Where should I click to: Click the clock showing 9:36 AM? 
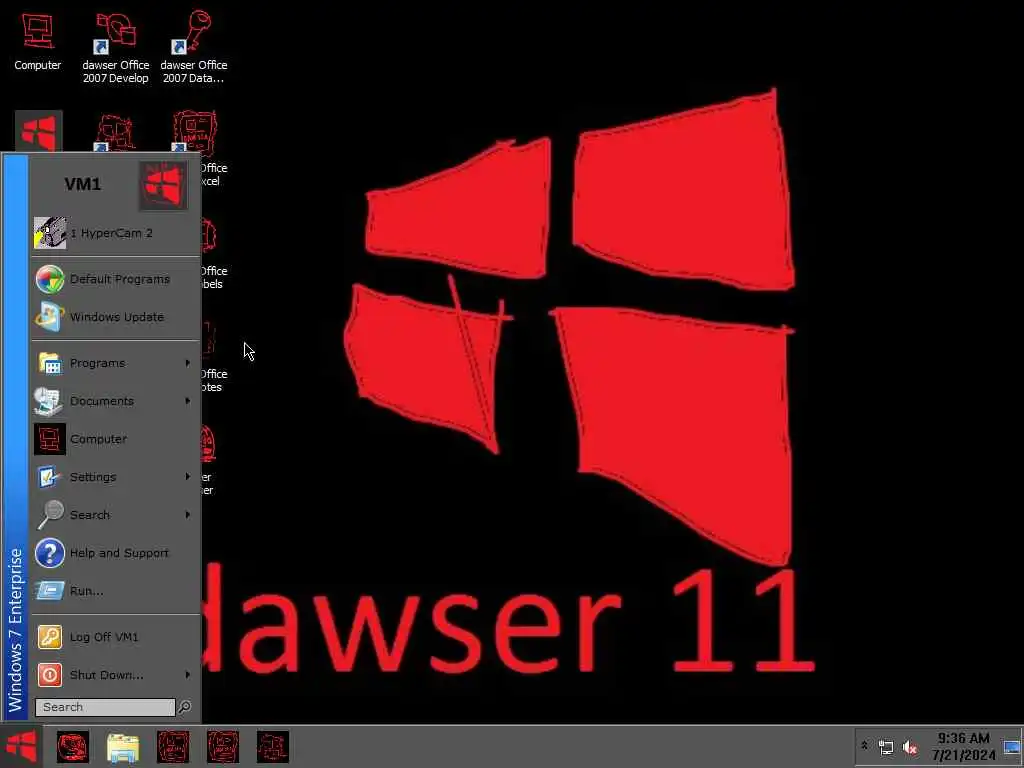(x=963, y=746)
